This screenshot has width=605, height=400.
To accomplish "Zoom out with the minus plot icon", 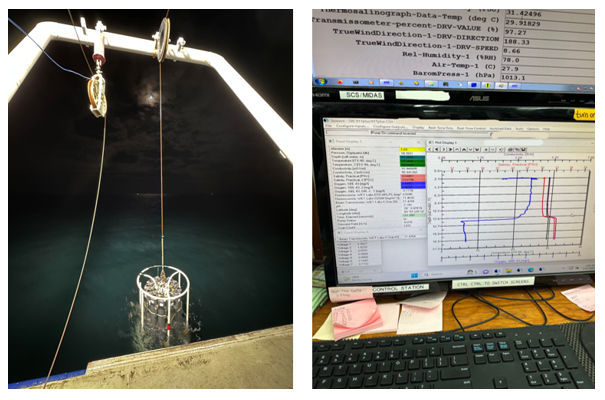I will (x=492, y=150).
